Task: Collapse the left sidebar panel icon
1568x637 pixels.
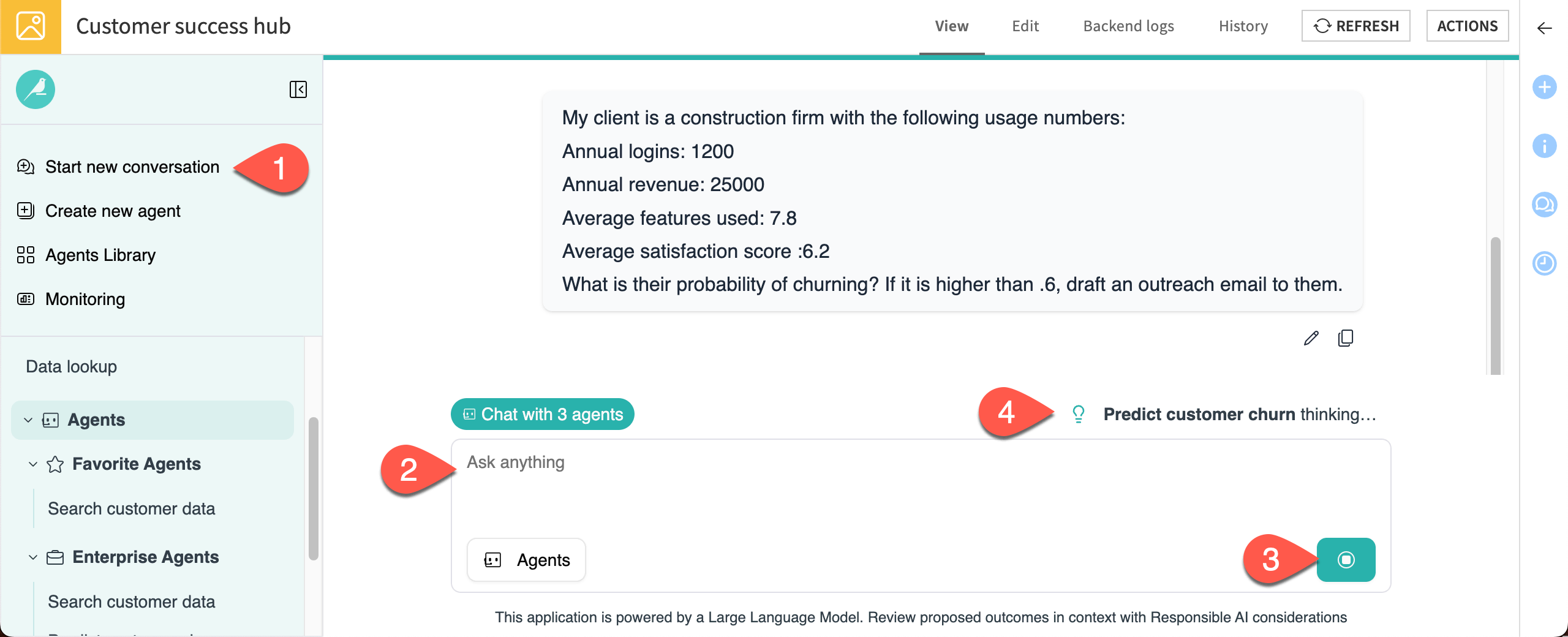Action: tap(298, 89)
